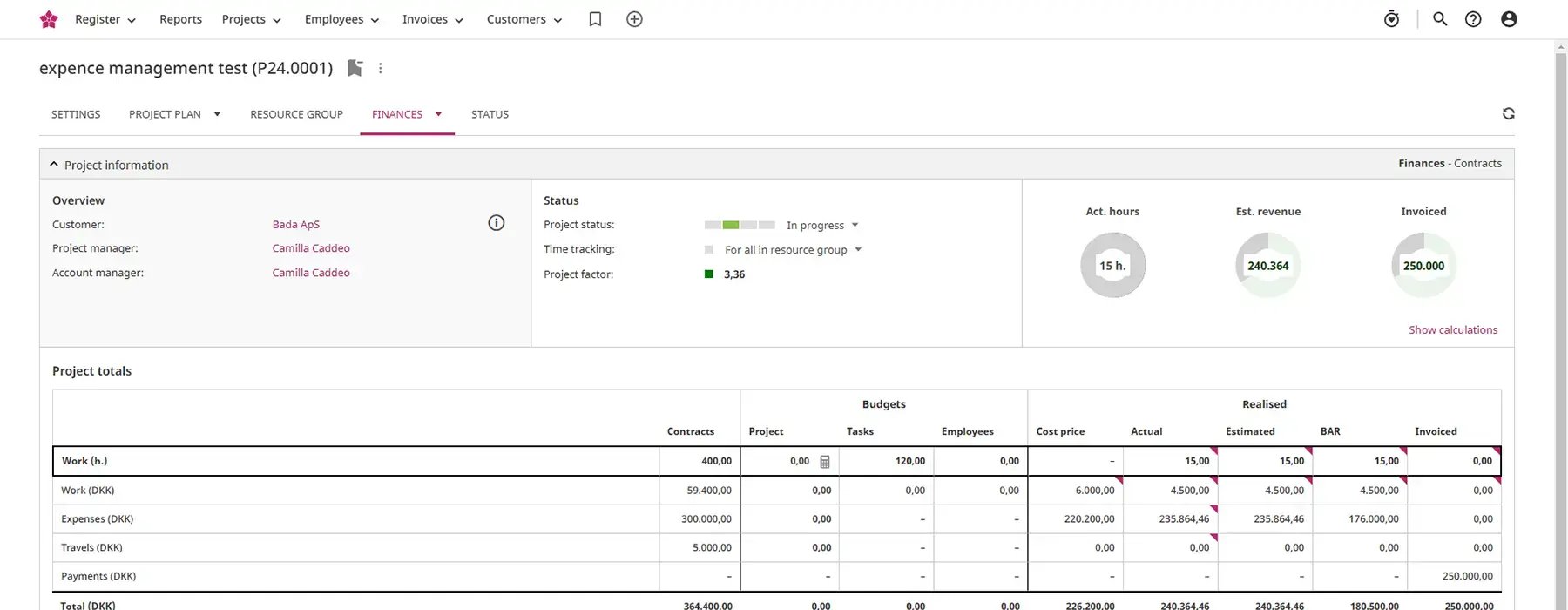Click the project status progress bar
Screen dimensions: 1568x610
[x=740, y=225]
